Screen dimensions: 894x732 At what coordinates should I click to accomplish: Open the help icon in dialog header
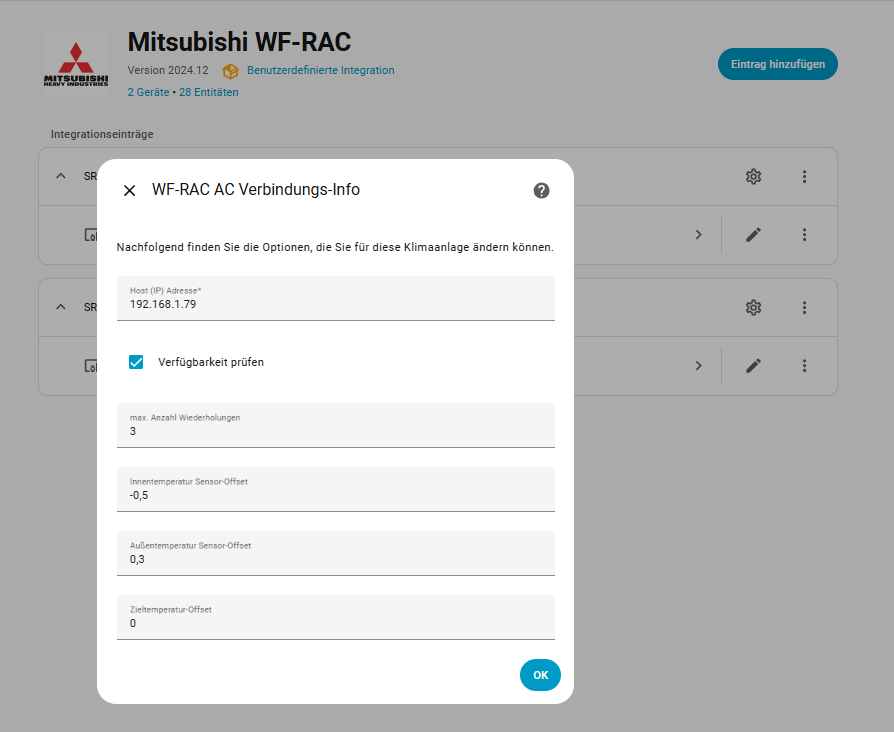tap(541, 190)
